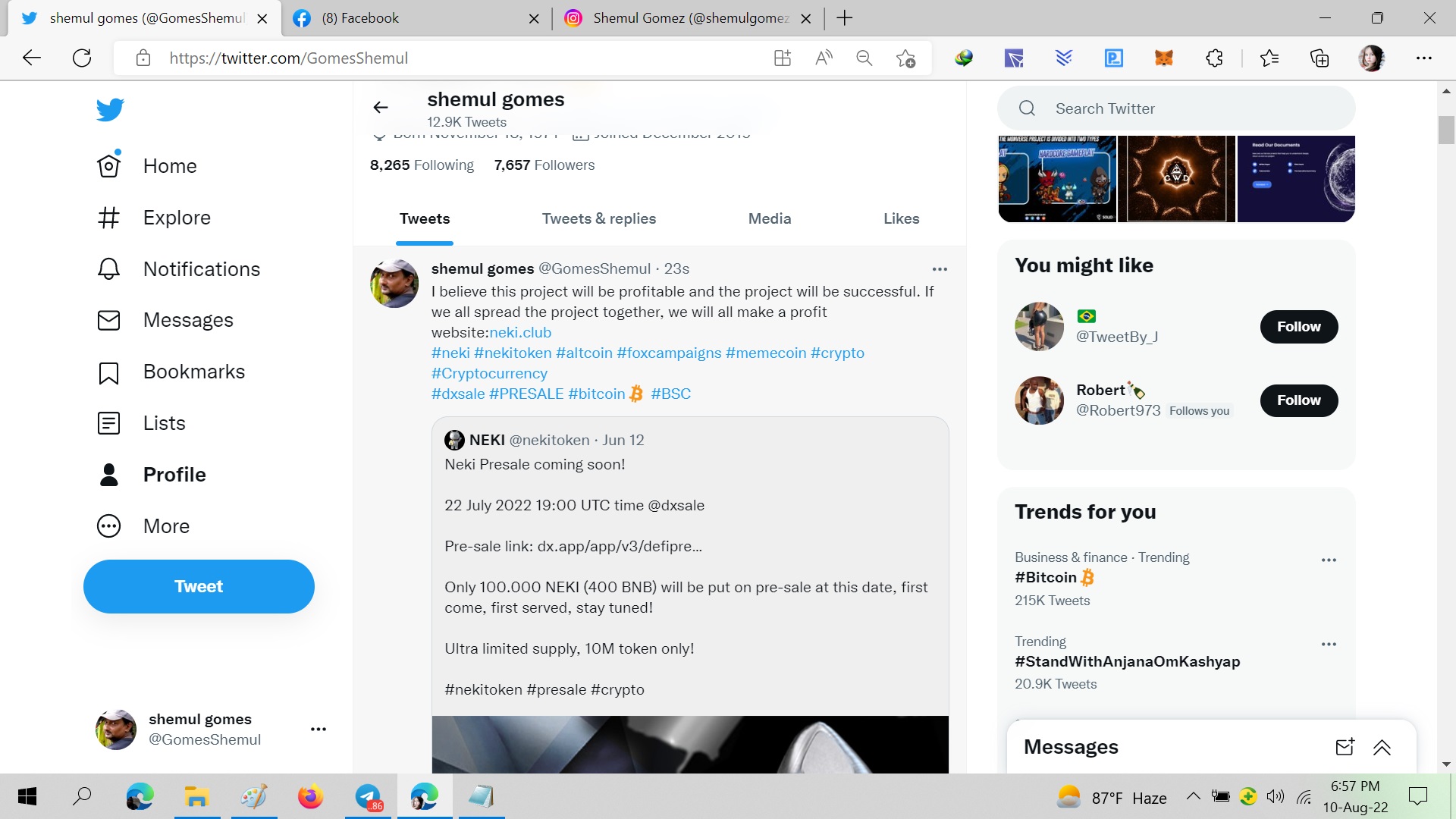The height and width of the screenshot is (819, 1456).
Task: Show hidden system tray icons
Action: point(1193,796)
